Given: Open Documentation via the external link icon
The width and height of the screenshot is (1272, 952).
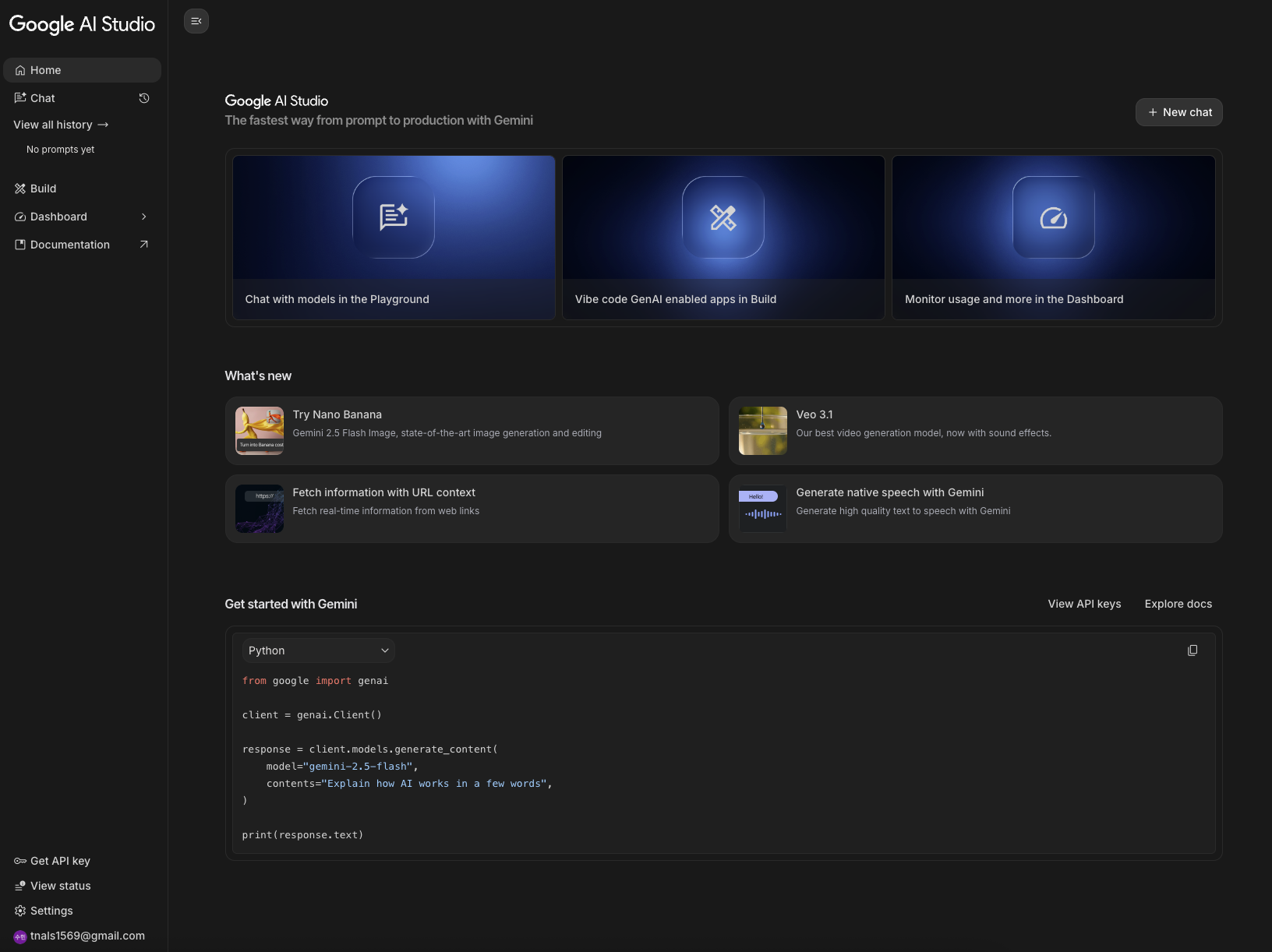Looking at the screenshot, I should (143, 244).
